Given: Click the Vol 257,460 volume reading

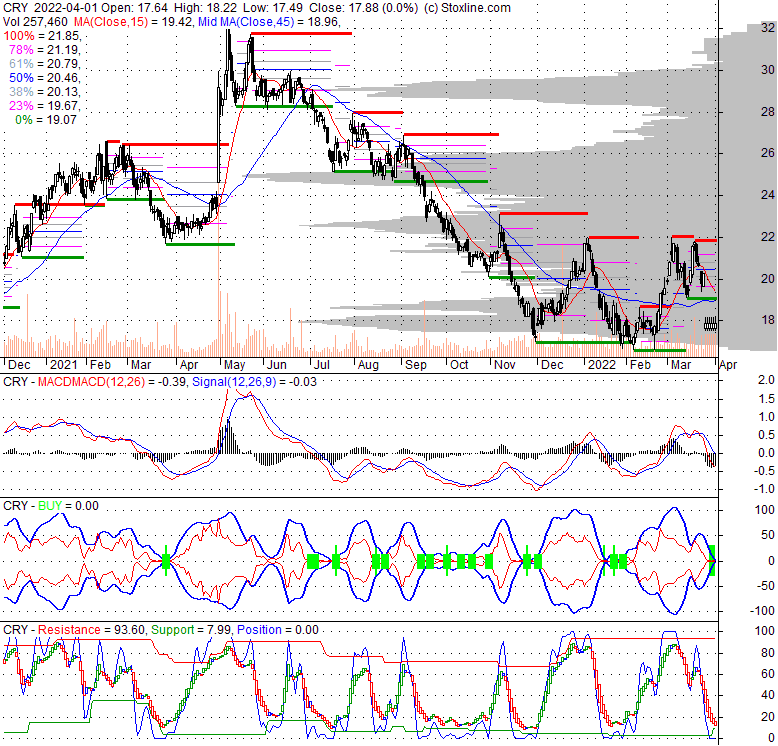Looking at the screenshot, I should pos(36,22).
